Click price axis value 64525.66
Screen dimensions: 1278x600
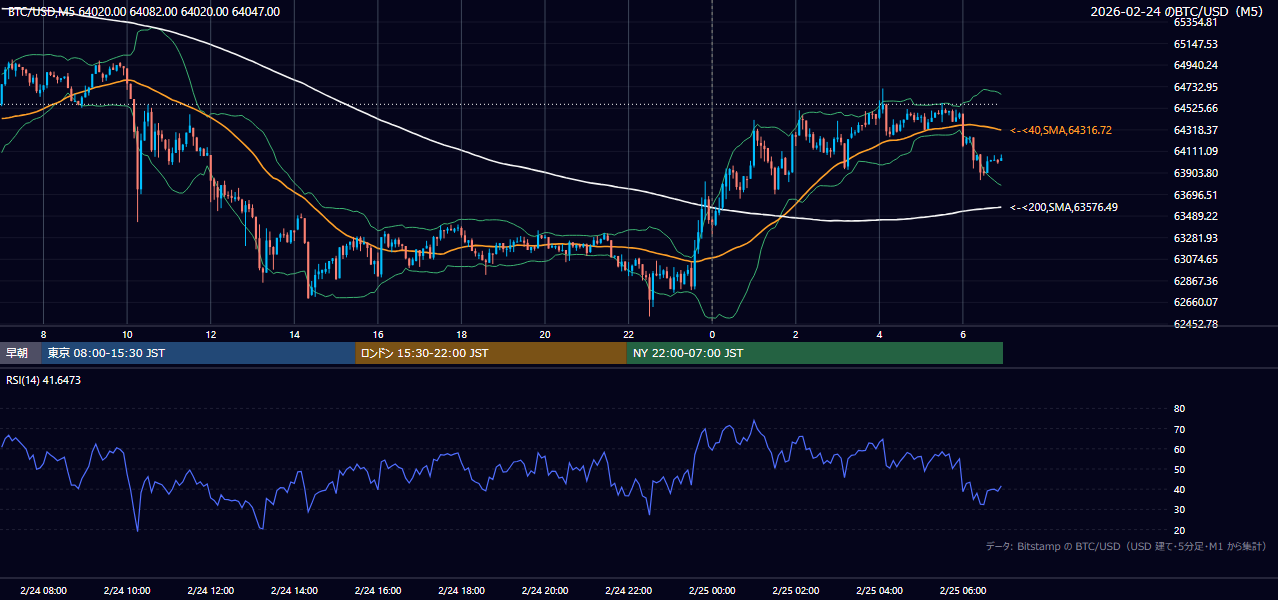coord(1195,108)
